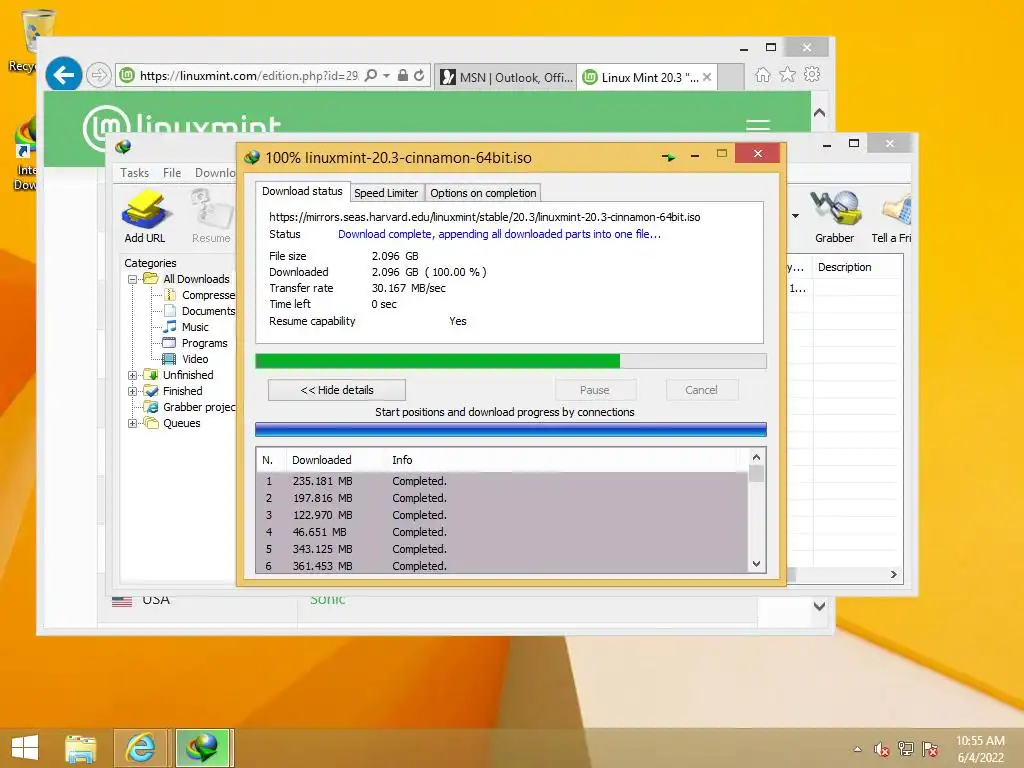Open the Action Center flag icon

pyautogui.click(x=930, y=749)
